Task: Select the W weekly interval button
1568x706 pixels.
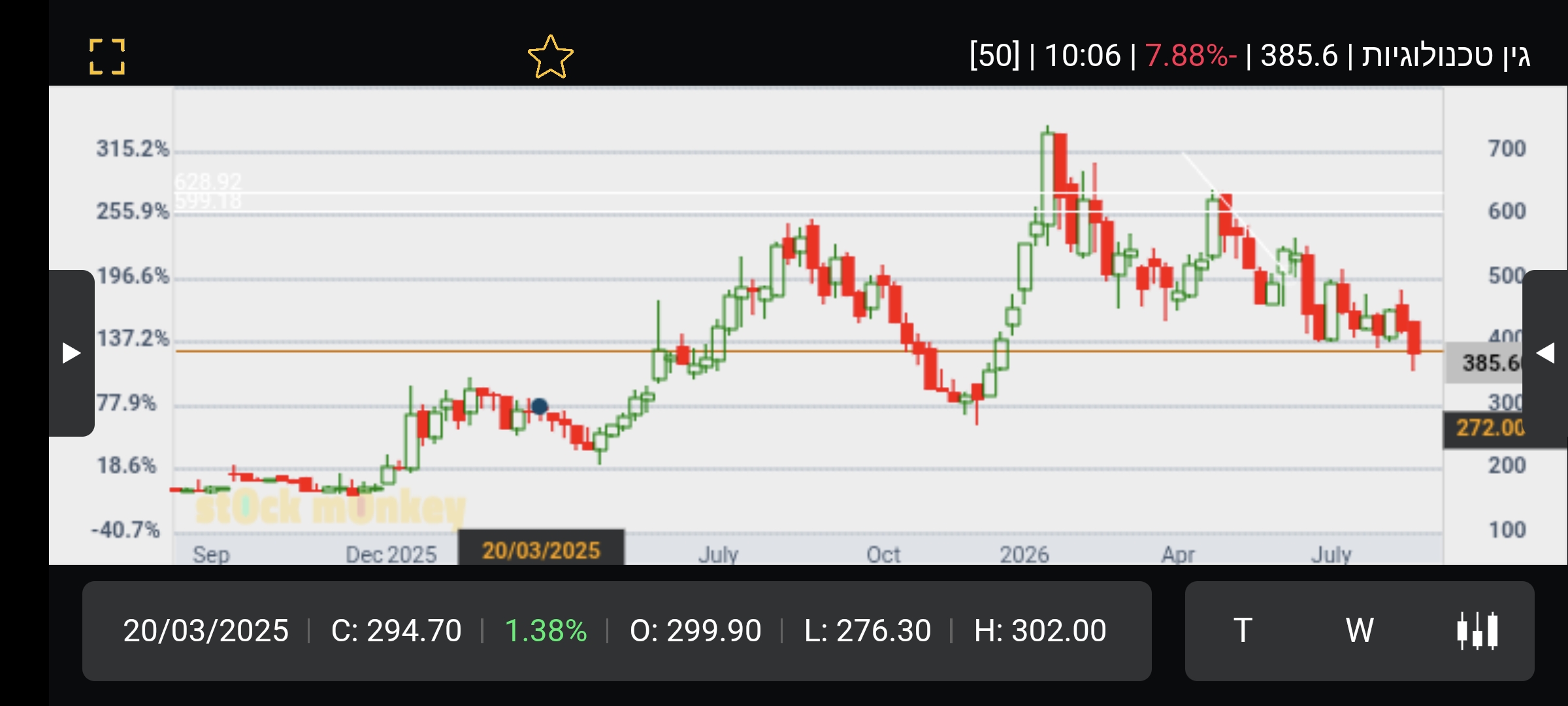Action: (x=1360, y=631)
